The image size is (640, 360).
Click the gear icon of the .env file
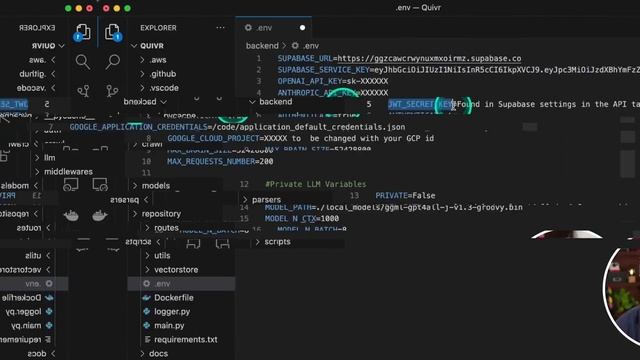tap(147, 284)
